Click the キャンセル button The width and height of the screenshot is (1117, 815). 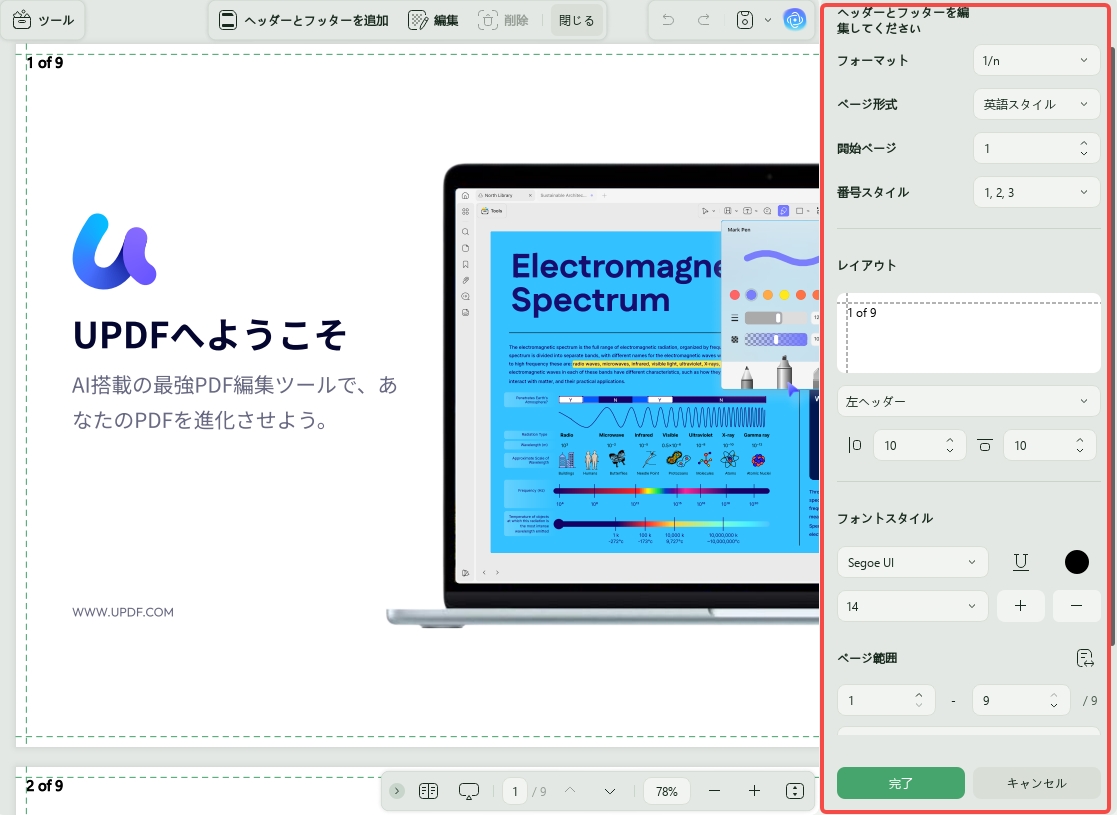pos(1037,783)
